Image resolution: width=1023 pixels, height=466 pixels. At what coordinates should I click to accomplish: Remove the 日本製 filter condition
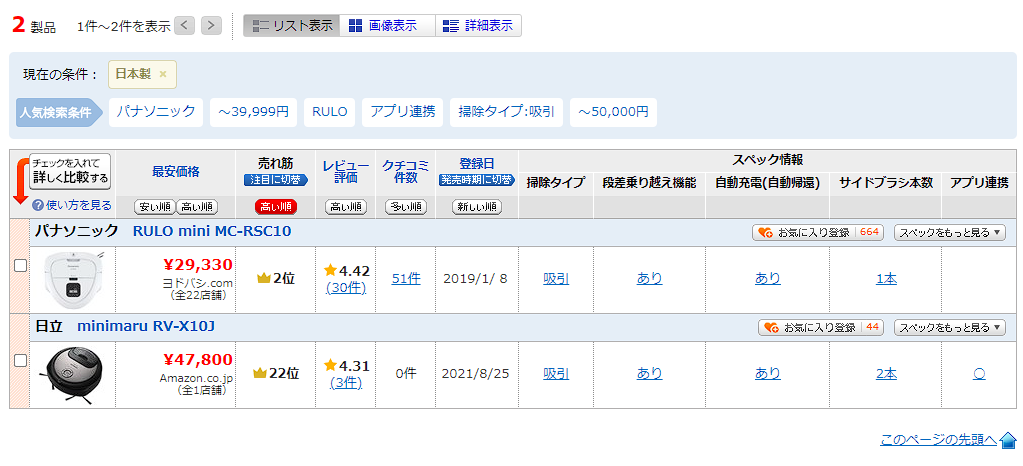163,74
